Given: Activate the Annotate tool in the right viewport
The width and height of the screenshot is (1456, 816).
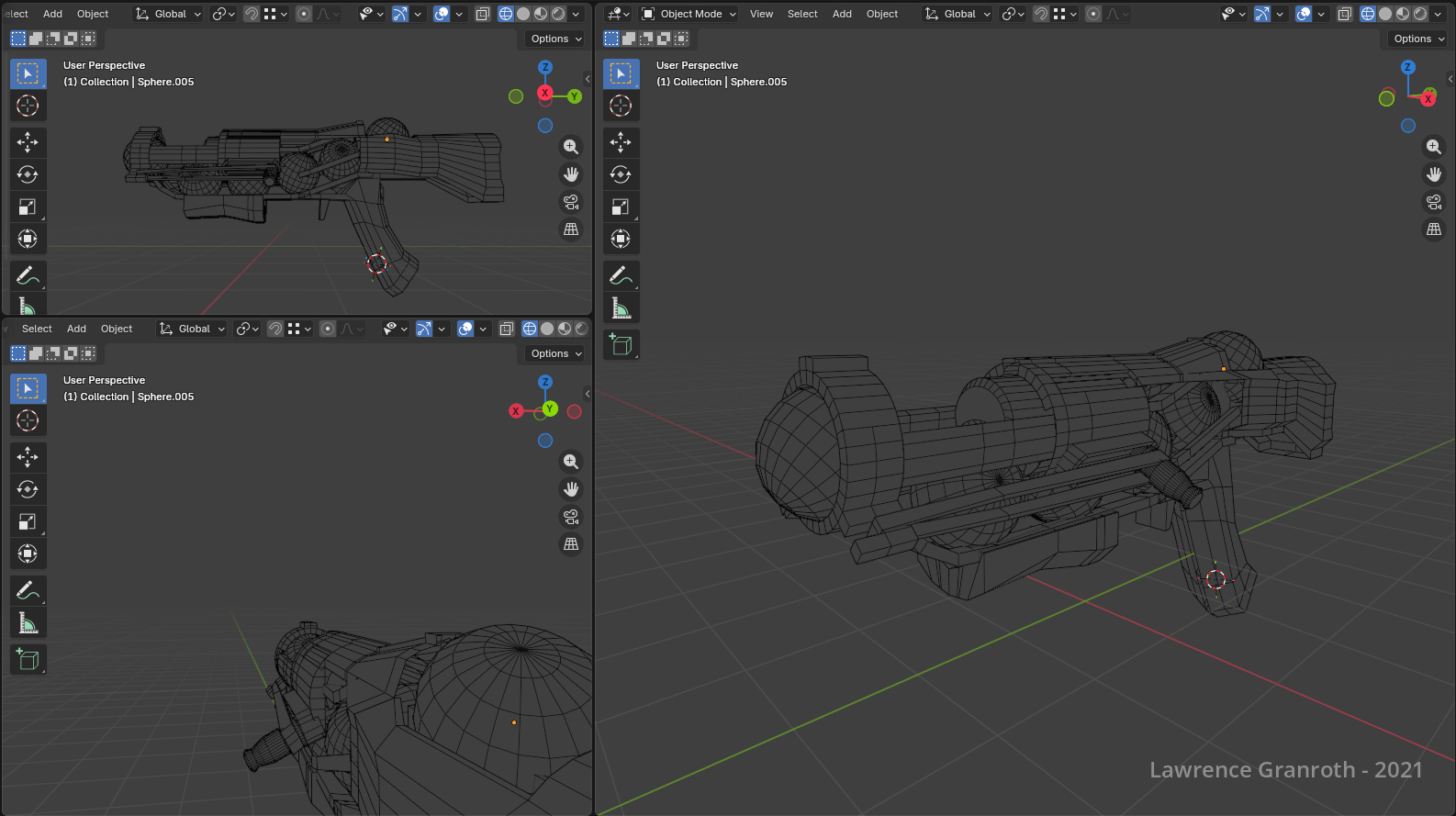Looking at the screenshot, I should 621,275.
